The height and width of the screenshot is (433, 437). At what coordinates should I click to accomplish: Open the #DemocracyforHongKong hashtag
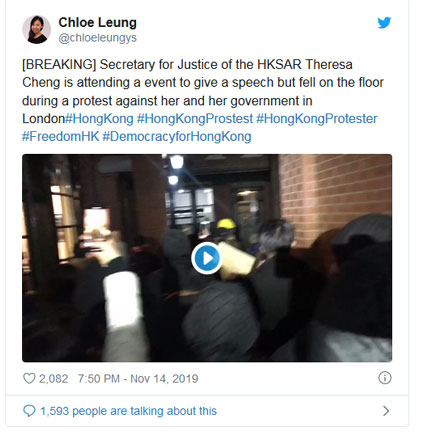pyautogui.click(x=177, y=137)
